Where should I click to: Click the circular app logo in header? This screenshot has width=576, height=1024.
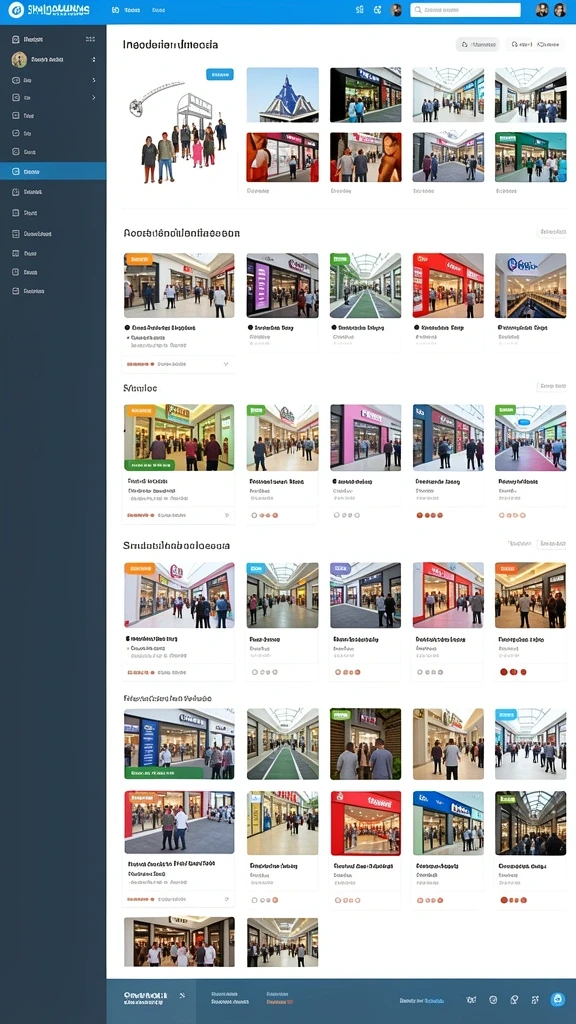[x=16, y=10]
